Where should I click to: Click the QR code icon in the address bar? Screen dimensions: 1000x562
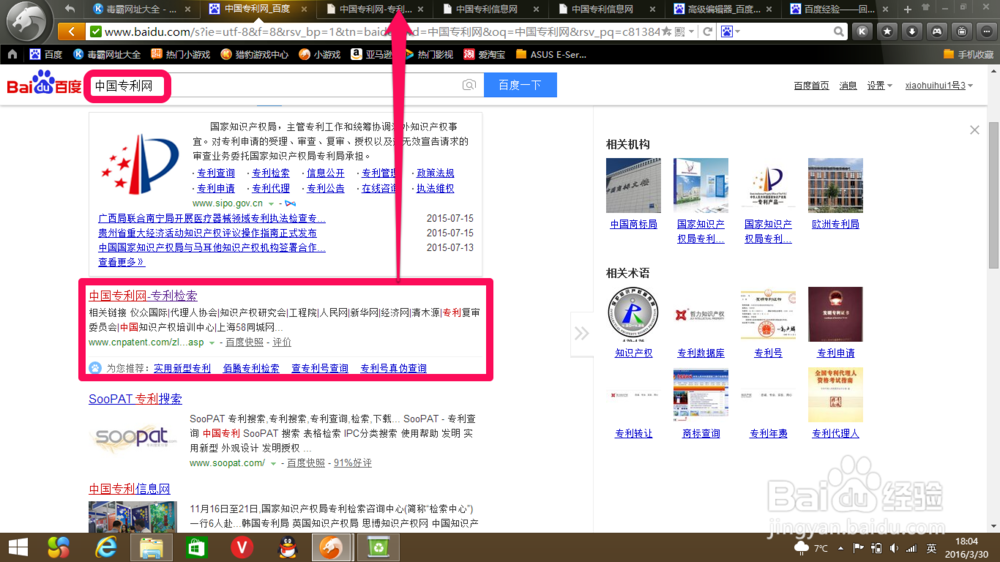point(680,31)
